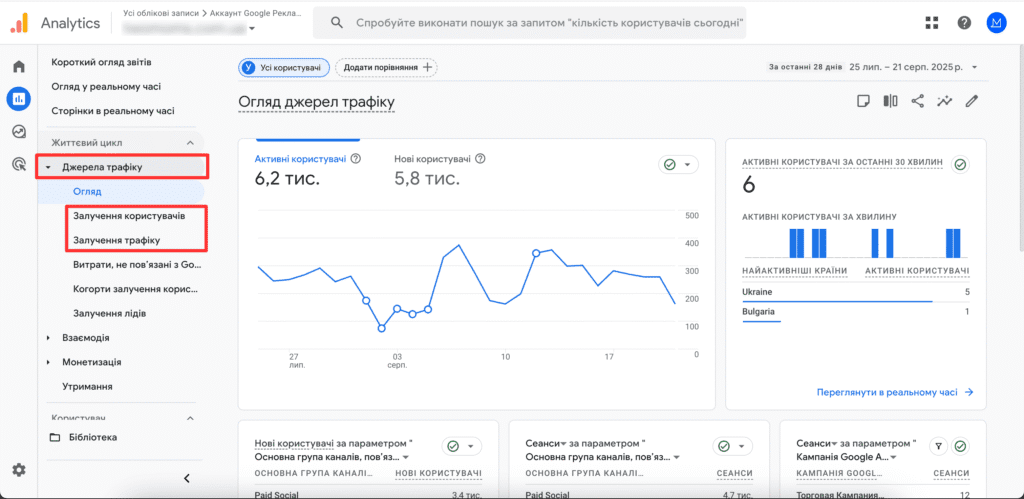Open the Advertising icon in left rail
The height and width of the screenshot is (499, 1024).
click(x=19, y=164)
